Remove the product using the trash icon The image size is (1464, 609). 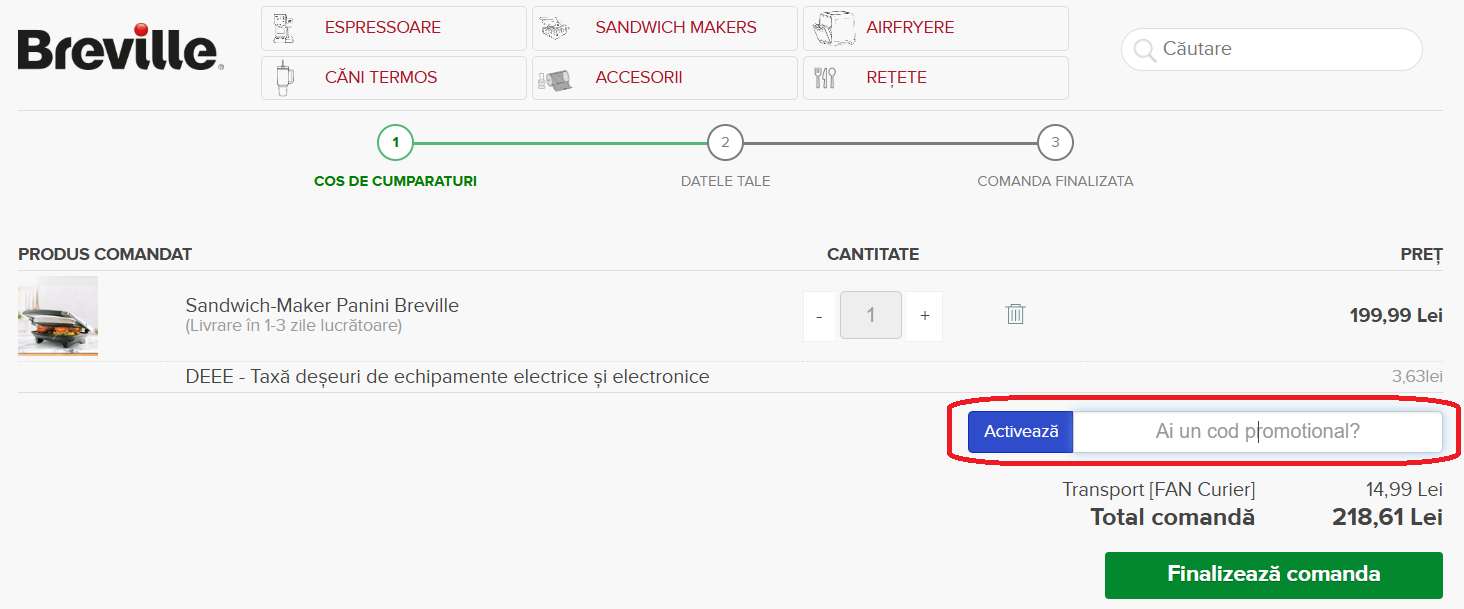coord(1015,314)
